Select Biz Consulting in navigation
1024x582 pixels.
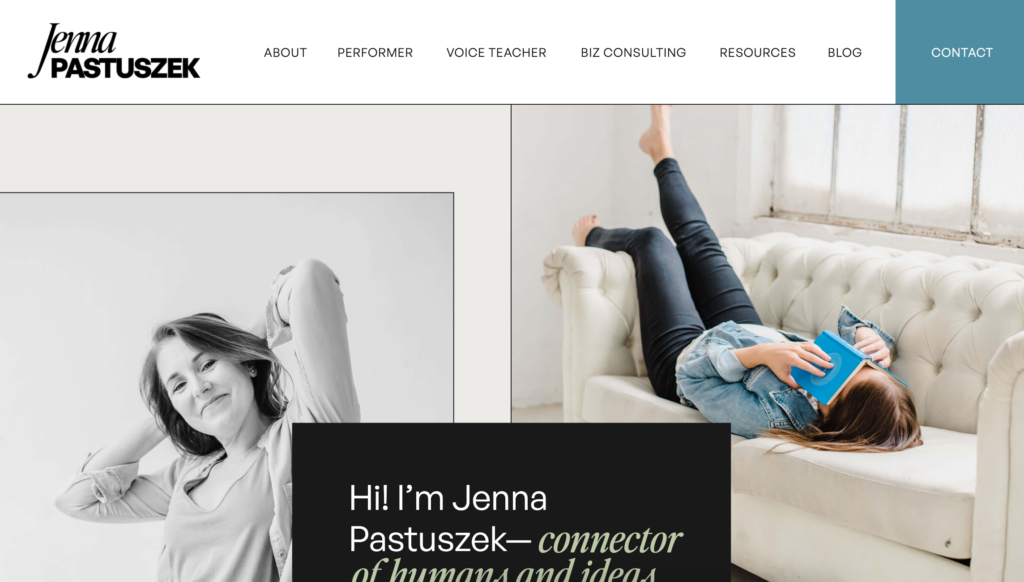[x=633, y=52]
